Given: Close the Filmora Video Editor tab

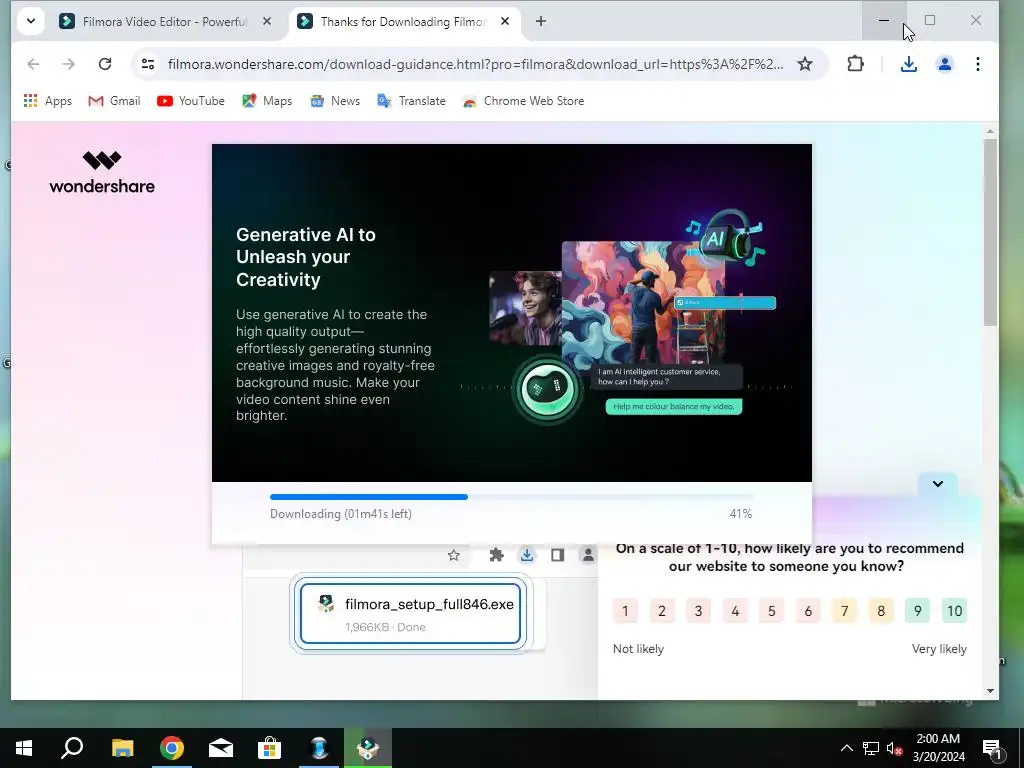Looking at the screenshot, I should point(266,21).
